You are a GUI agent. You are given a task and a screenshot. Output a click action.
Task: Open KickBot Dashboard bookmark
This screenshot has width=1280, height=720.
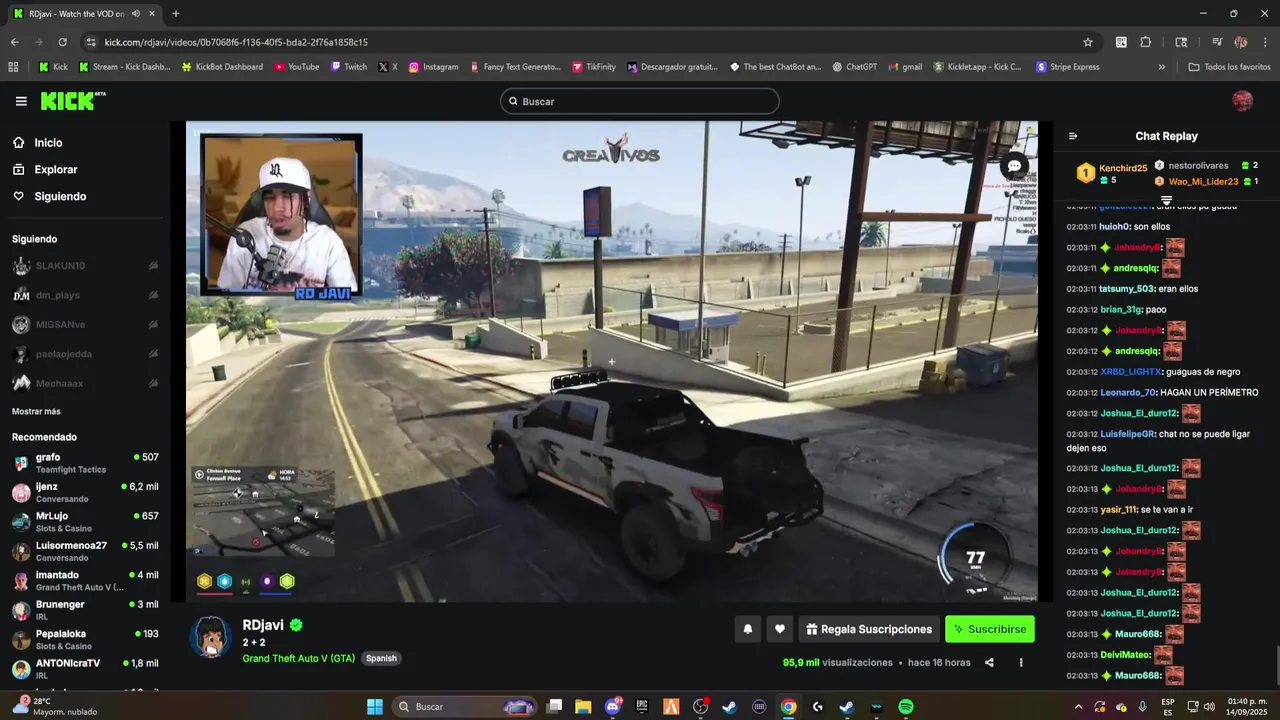pos(222,67)
